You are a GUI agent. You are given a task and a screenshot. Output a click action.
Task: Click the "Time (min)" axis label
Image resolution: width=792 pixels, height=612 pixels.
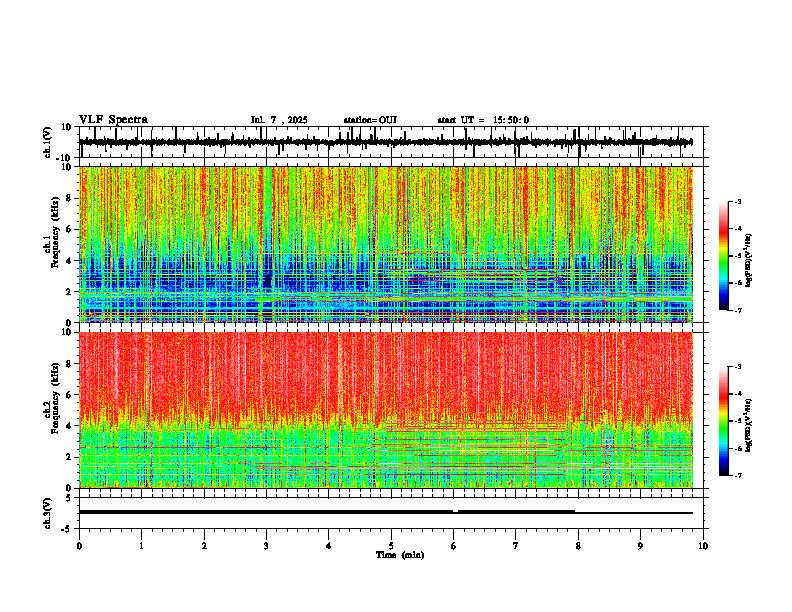point(400,555)
